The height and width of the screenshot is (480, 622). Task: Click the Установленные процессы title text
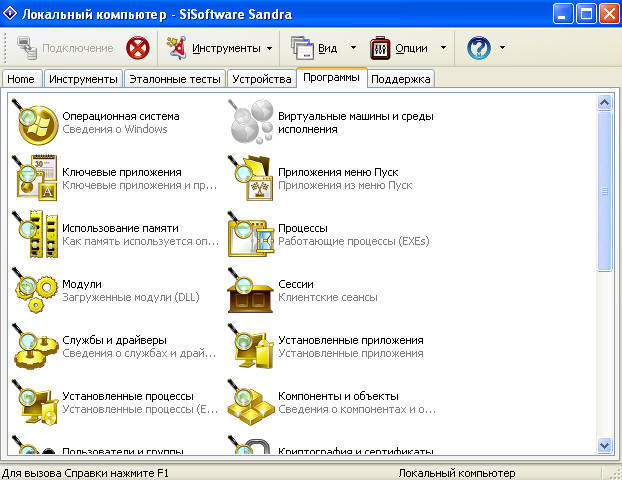click(x=128, y=396)
